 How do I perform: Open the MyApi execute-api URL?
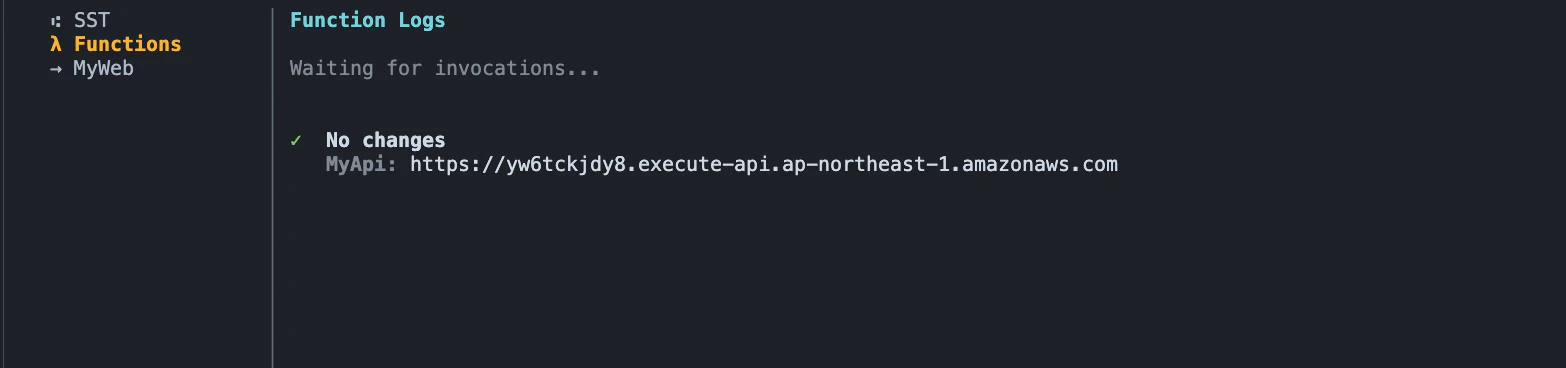[764, 164]
